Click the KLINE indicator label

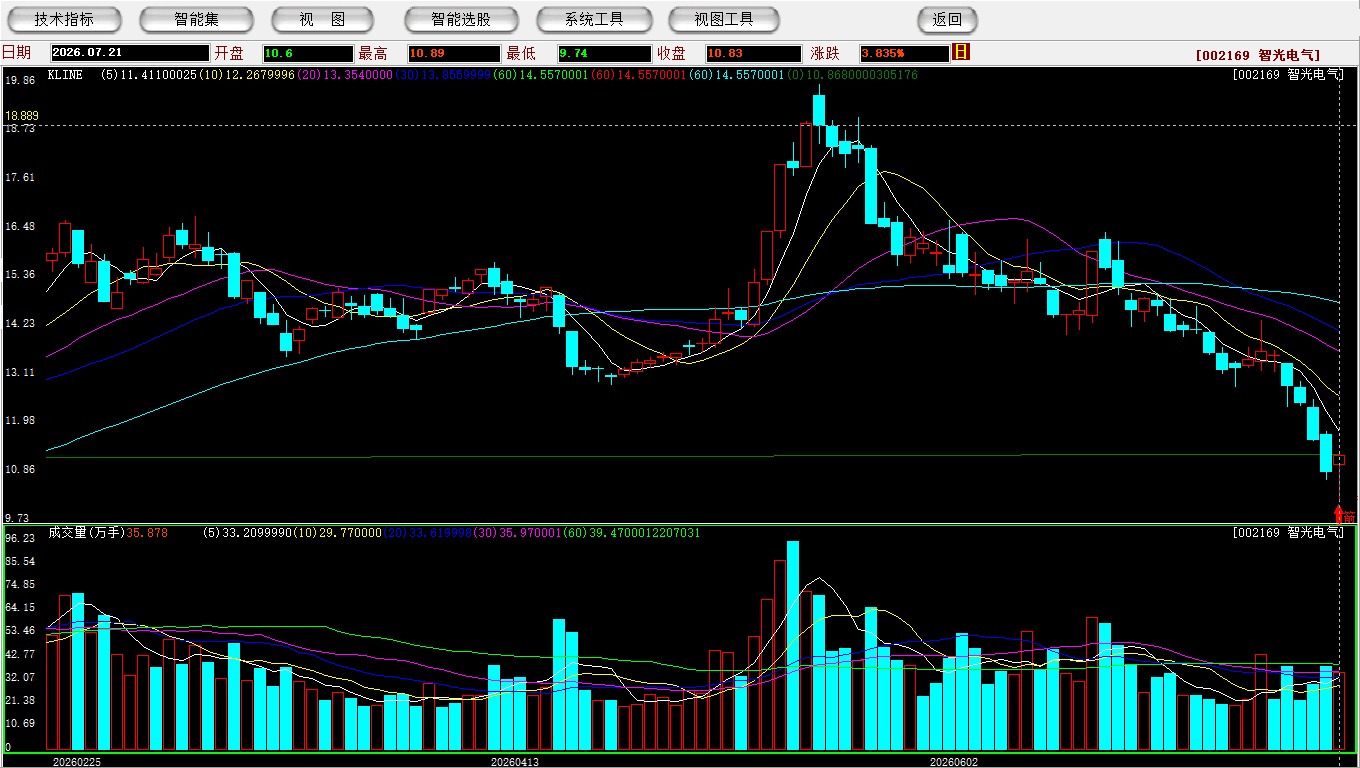[65, 75]
